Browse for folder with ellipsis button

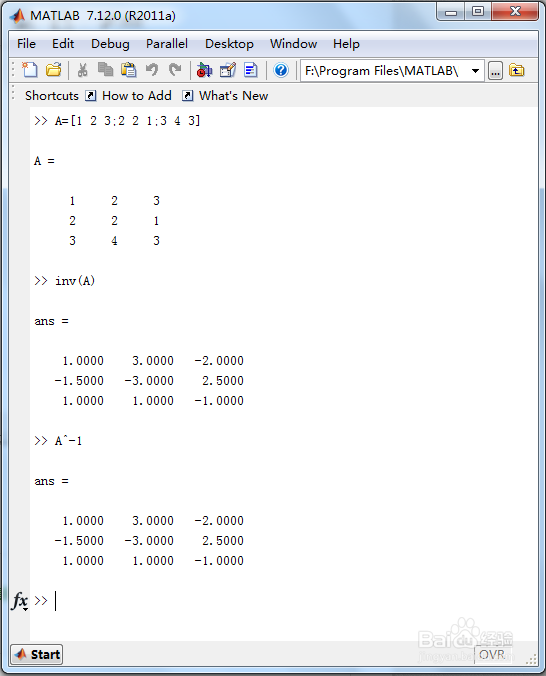click(x=495, y=71)
